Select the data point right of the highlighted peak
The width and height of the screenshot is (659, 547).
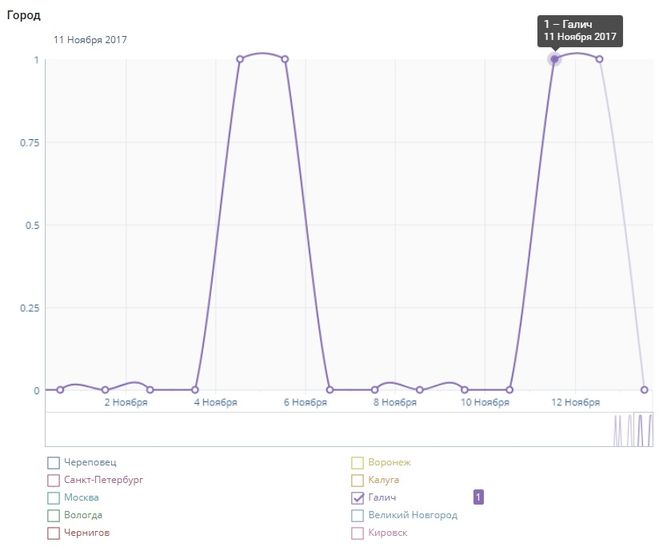click(x=599, y=59)
